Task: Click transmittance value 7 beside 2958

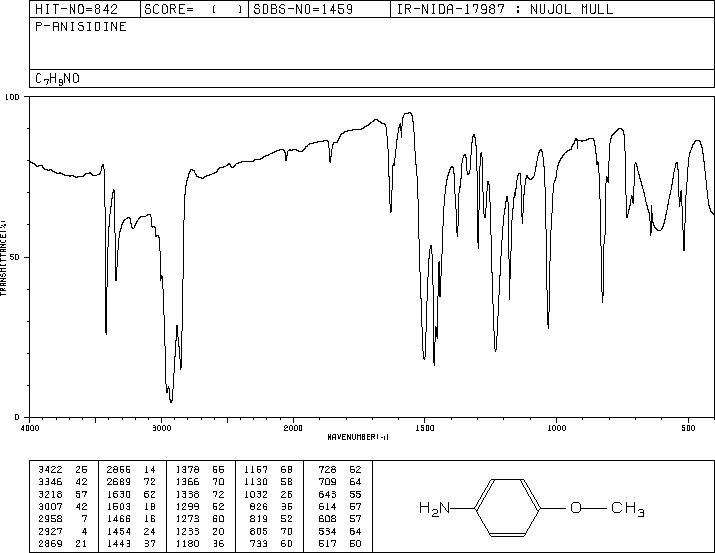Action: 84,519
